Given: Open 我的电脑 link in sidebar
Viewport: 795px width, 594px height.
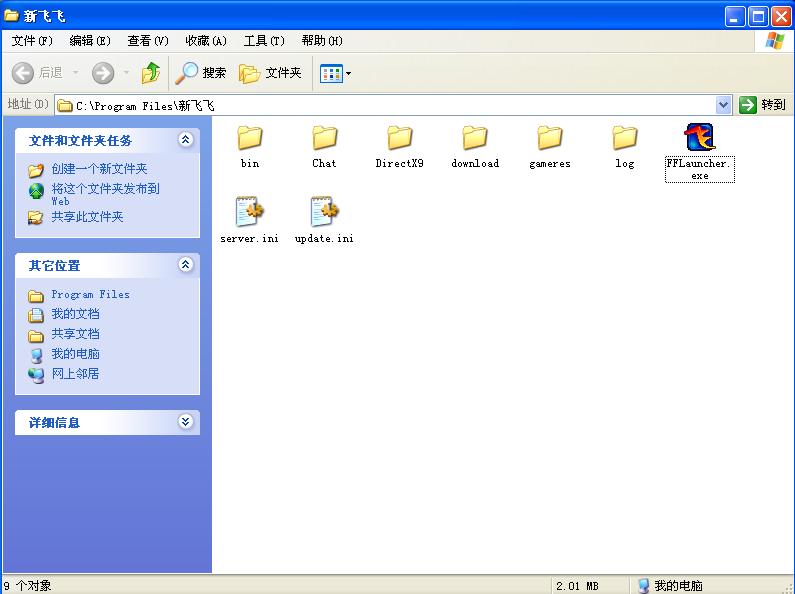Looking at the screenshot, I should 75,354.
